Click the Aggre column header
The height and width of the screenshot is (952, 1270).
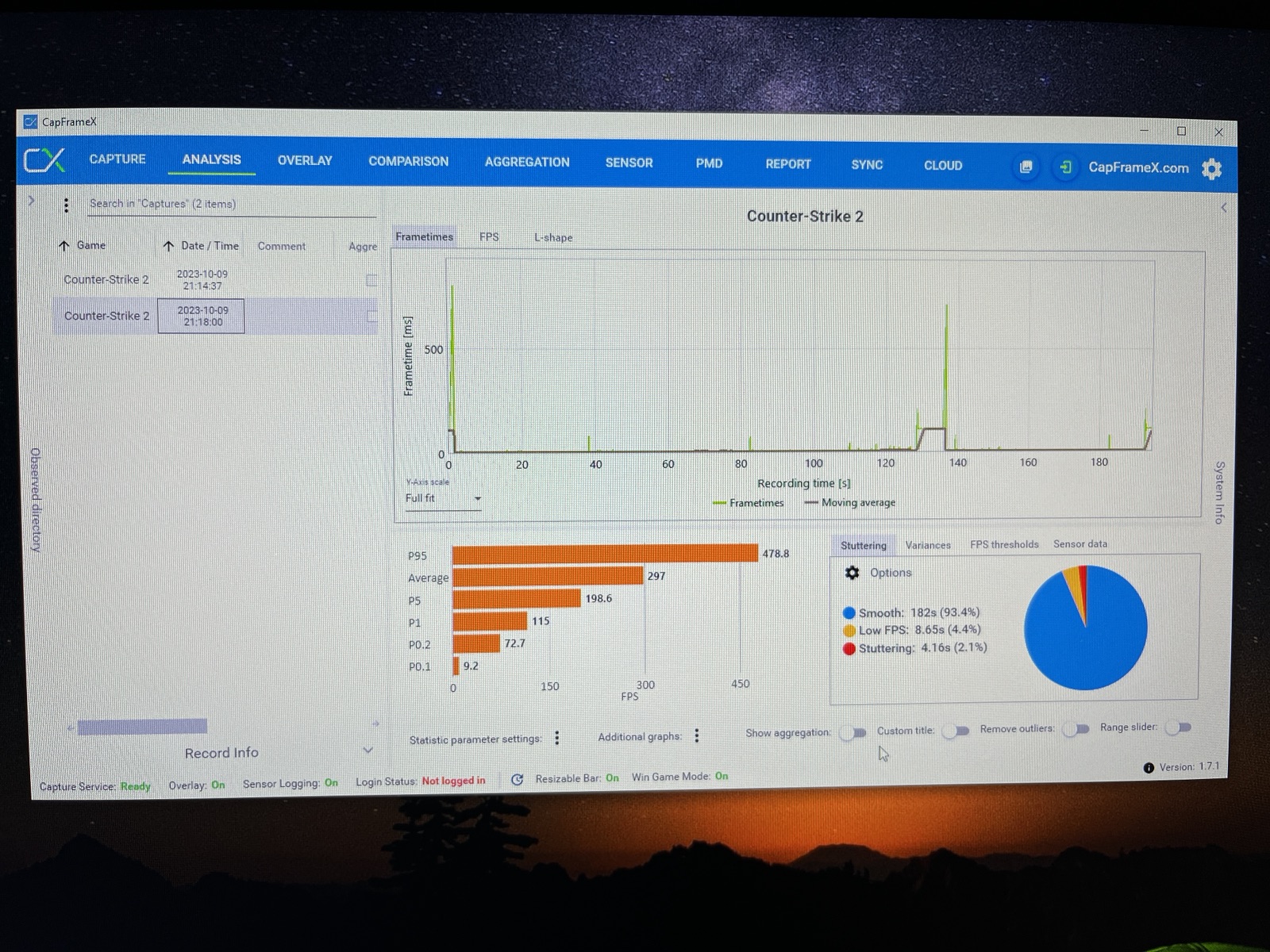point(363,247)
